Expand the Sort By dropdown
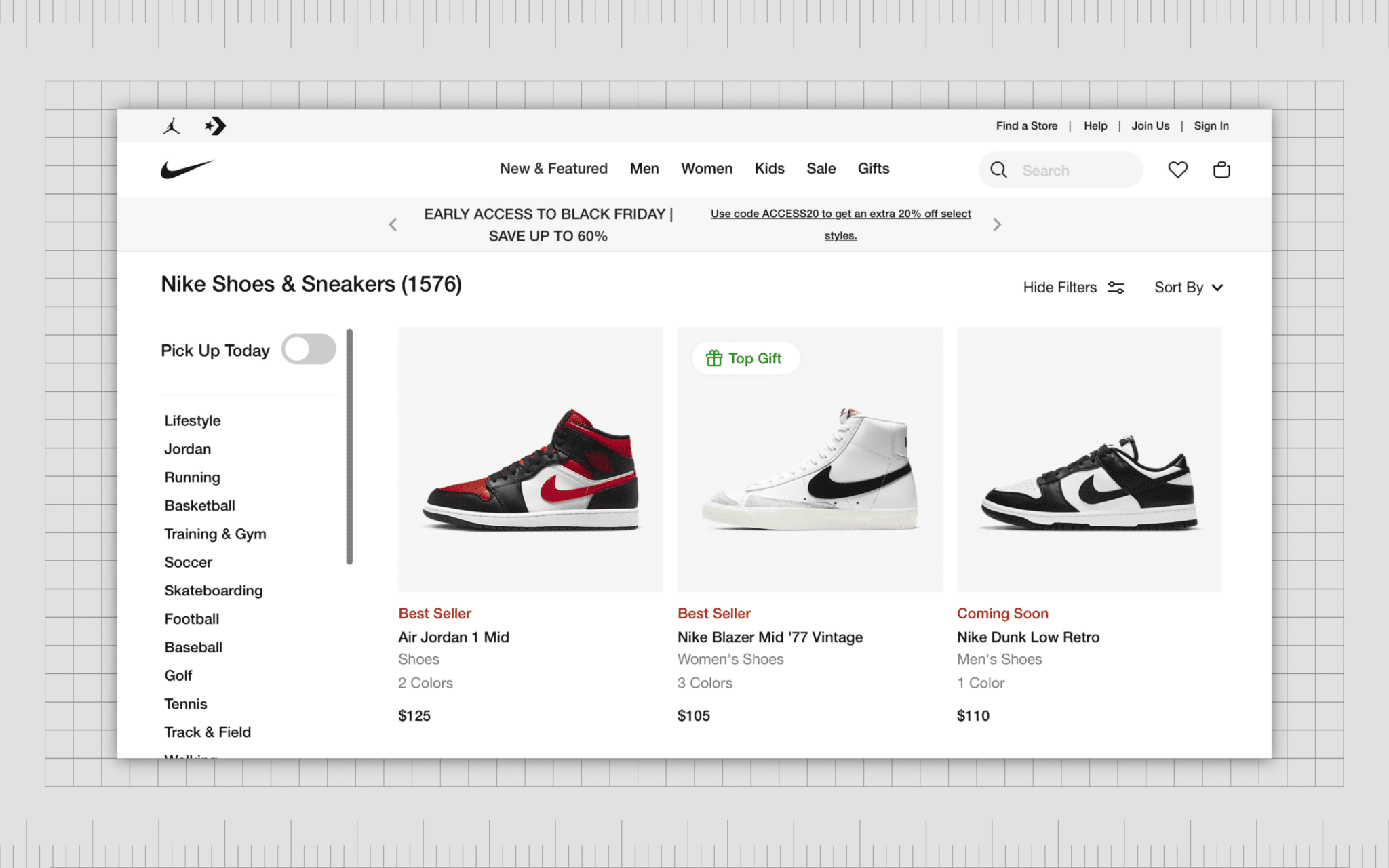Screen dimensions: 1389x868 [x=1189, y=288]
